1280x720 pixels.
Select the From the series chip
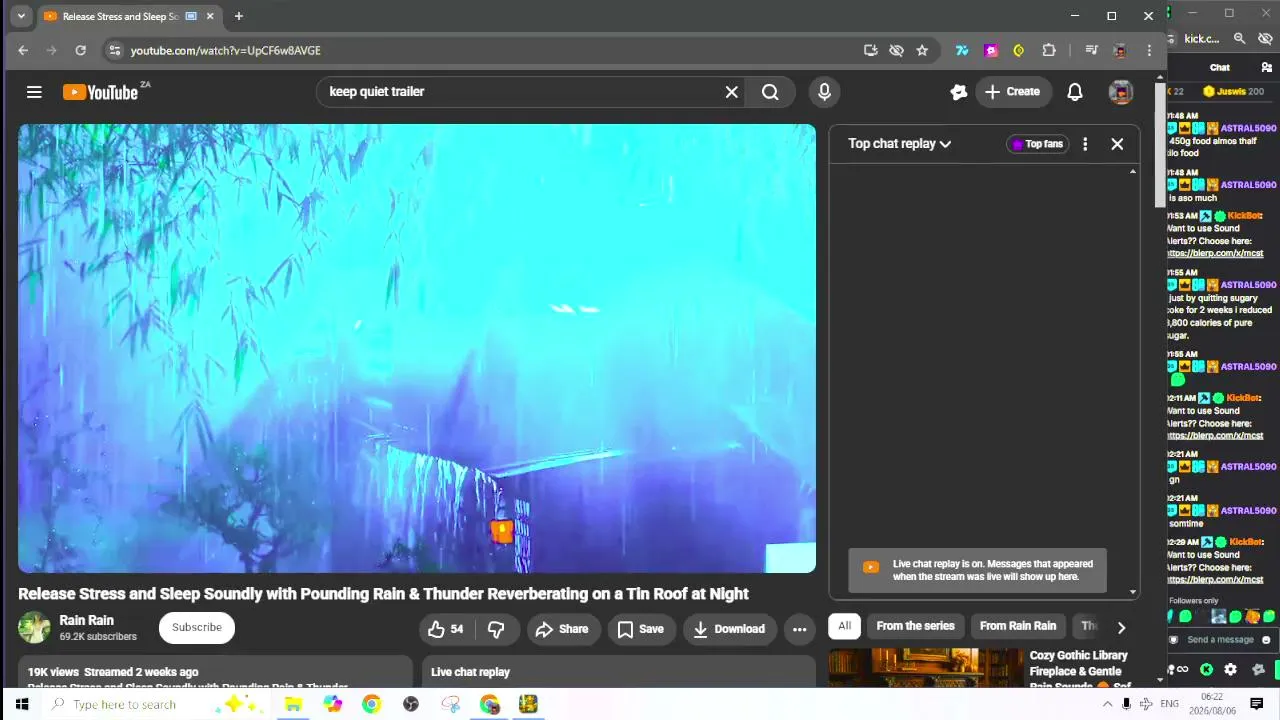[x=915, y=627]
